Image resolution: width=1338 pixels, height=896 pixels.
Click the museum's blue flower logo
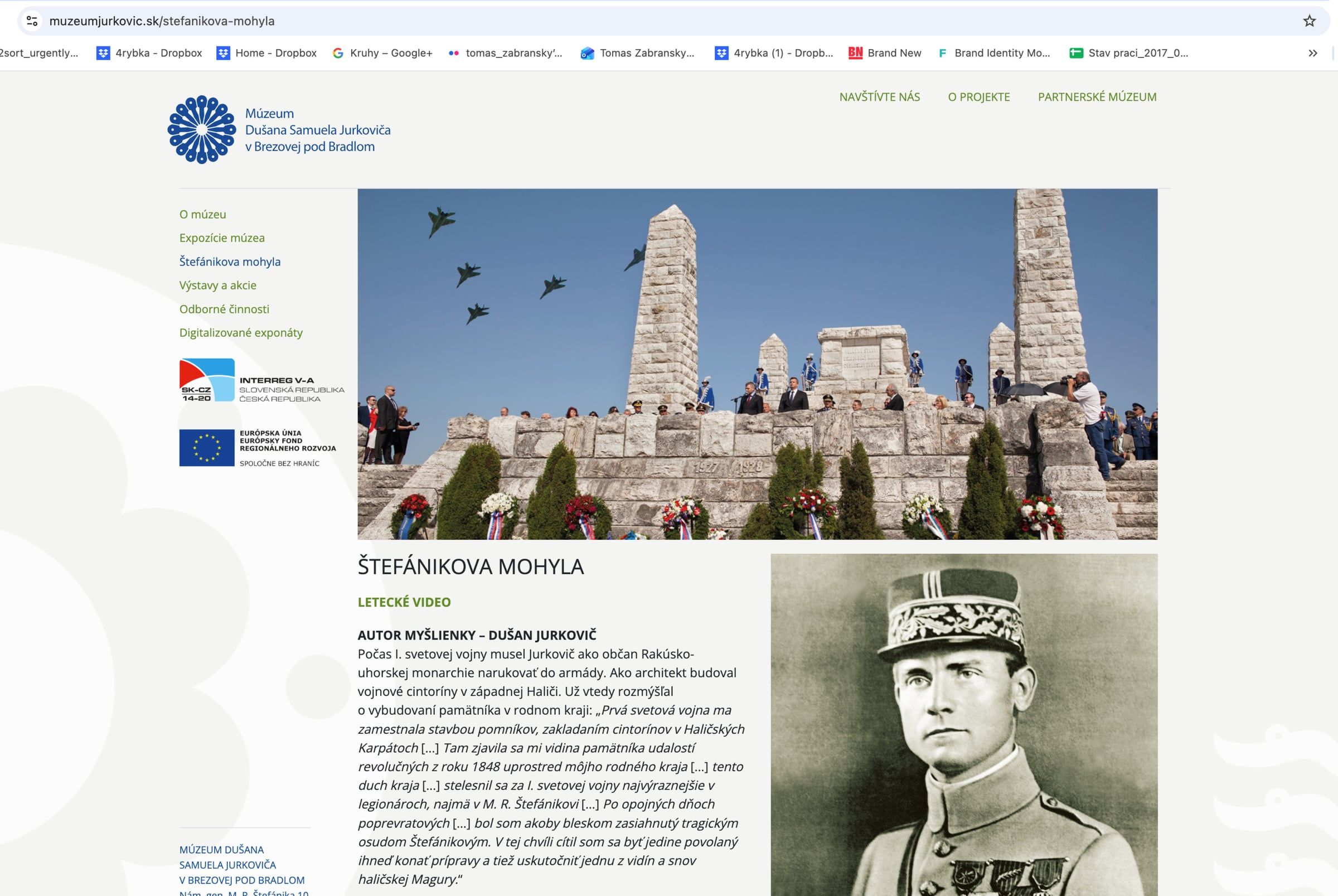point(202,130)
